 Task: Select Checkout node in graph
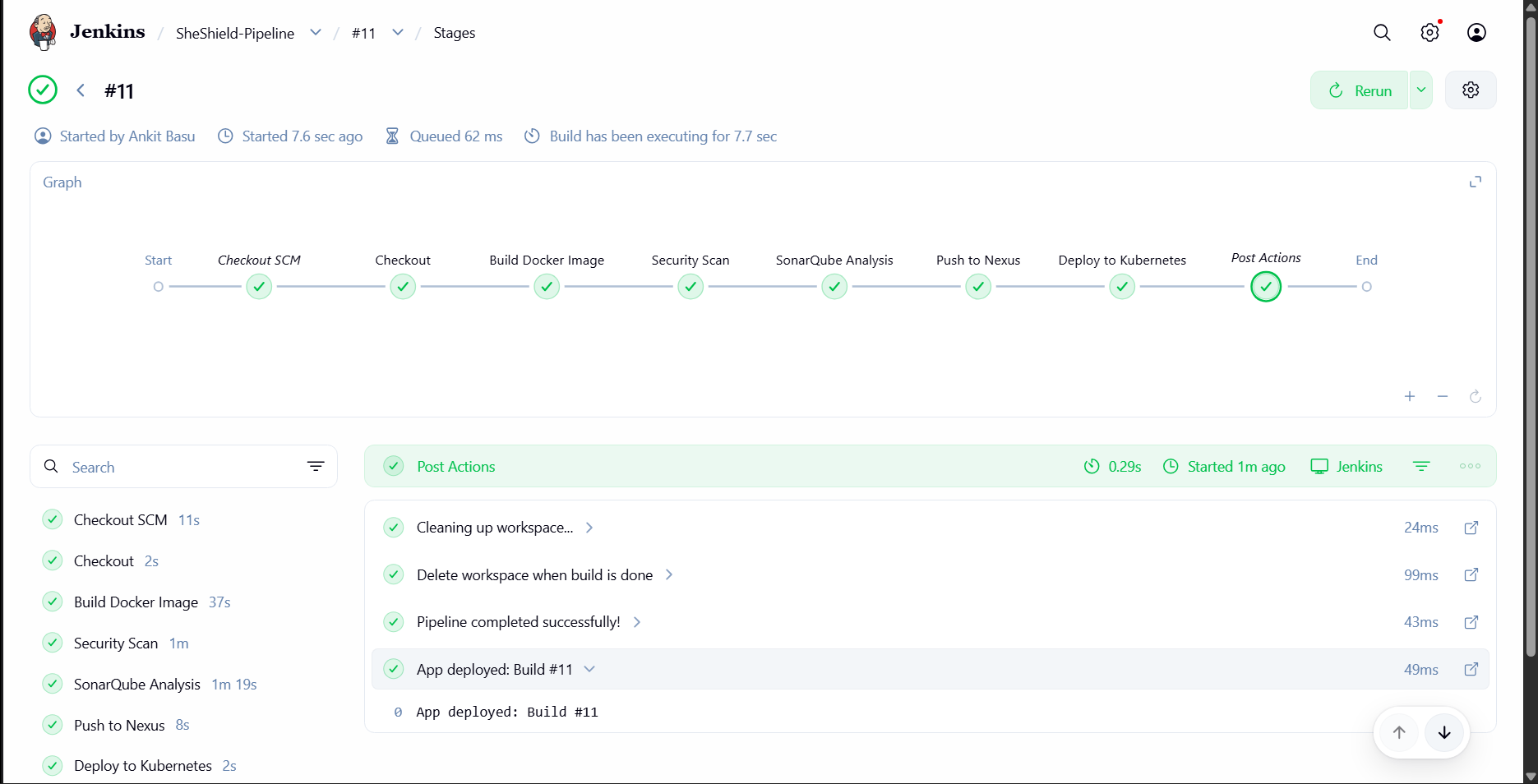tap(403, 287)
